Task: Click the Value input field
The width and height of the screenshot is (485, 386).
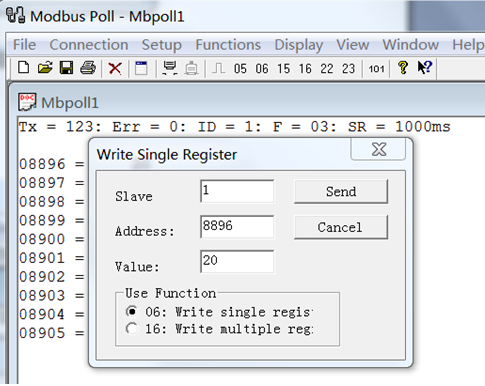Action: tap(237, 261)
